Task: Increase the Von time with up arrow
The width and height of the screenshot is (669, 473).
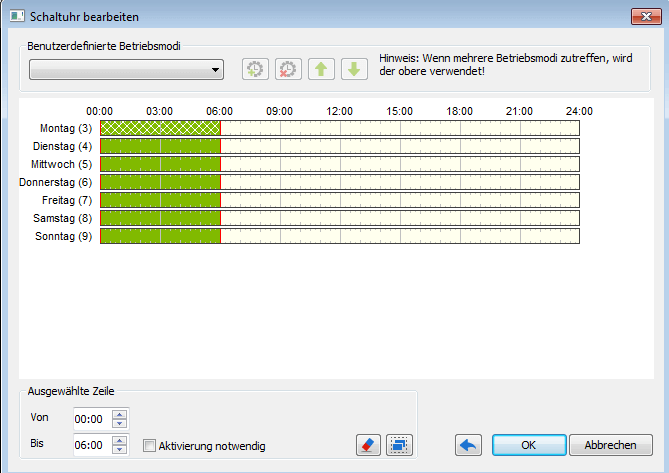Action: click(120, 414)
